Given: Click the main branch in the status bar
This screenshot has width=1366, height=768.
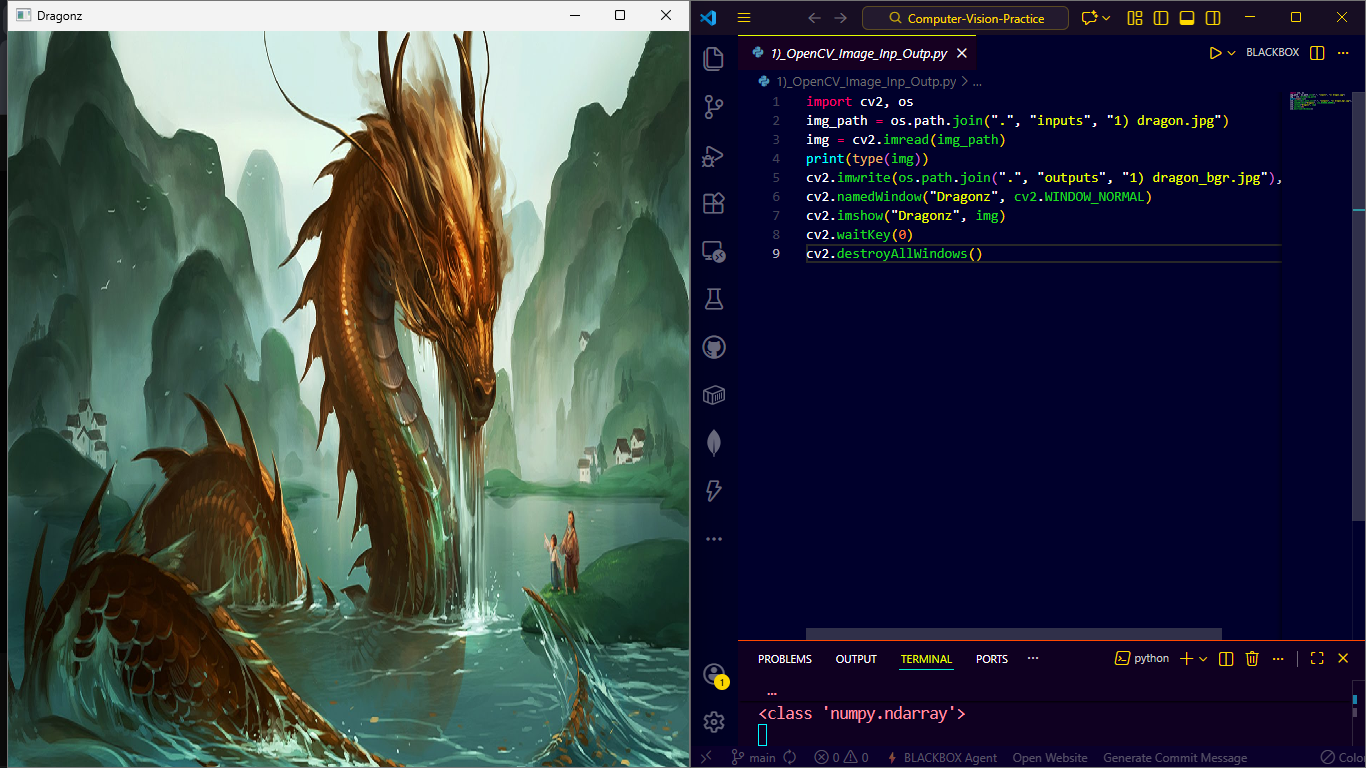Looking at the screenshot, I should (754, 758).
